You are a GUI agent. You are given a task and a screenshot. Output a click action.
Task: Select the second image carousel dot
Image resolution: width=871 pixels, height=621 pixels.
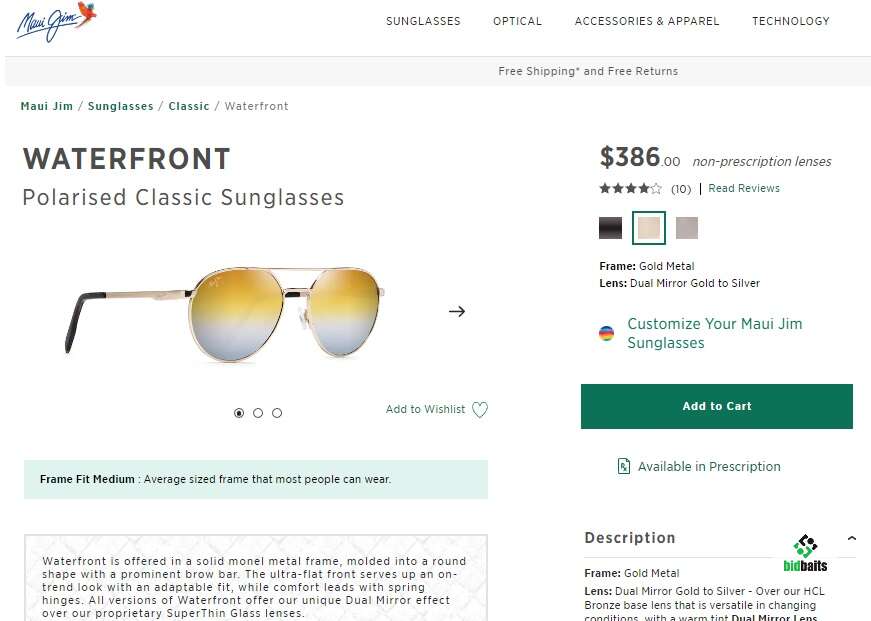coord(258,413)
